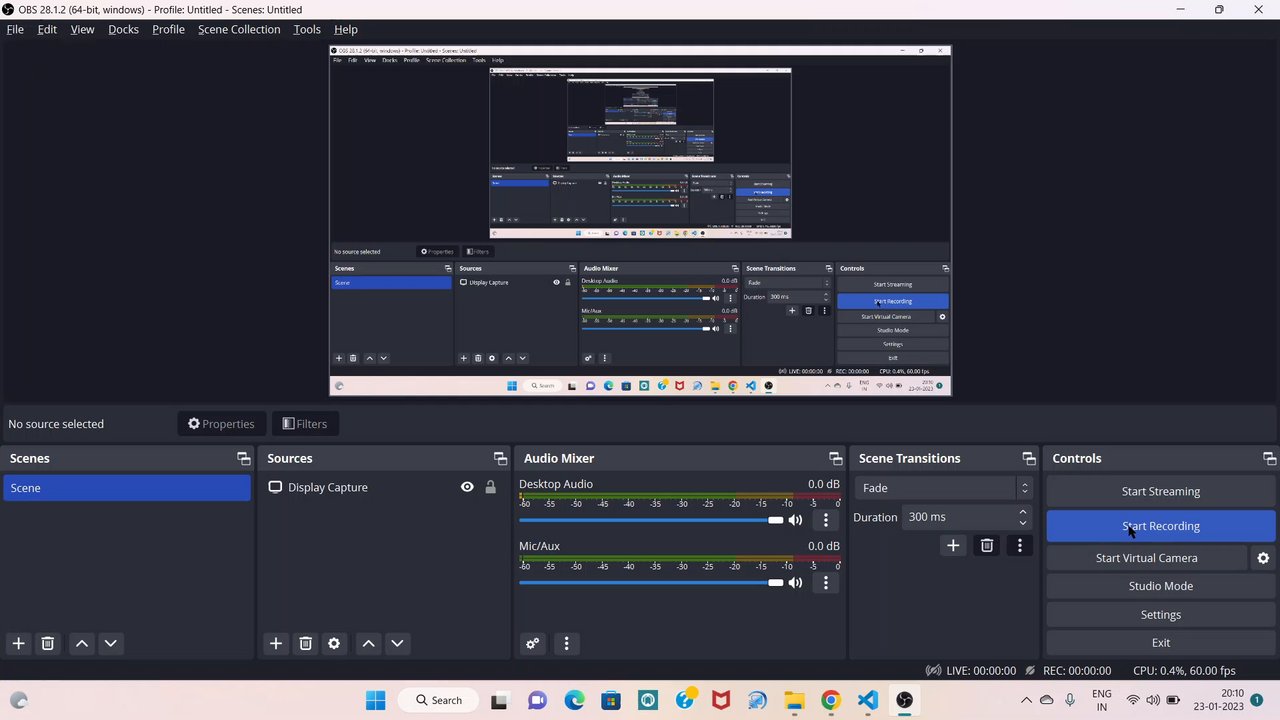Image resolution: width=1280 pixels, height=720 pixels.
Task: Move source up arrow in Sources panel
Action: point(369,643)
